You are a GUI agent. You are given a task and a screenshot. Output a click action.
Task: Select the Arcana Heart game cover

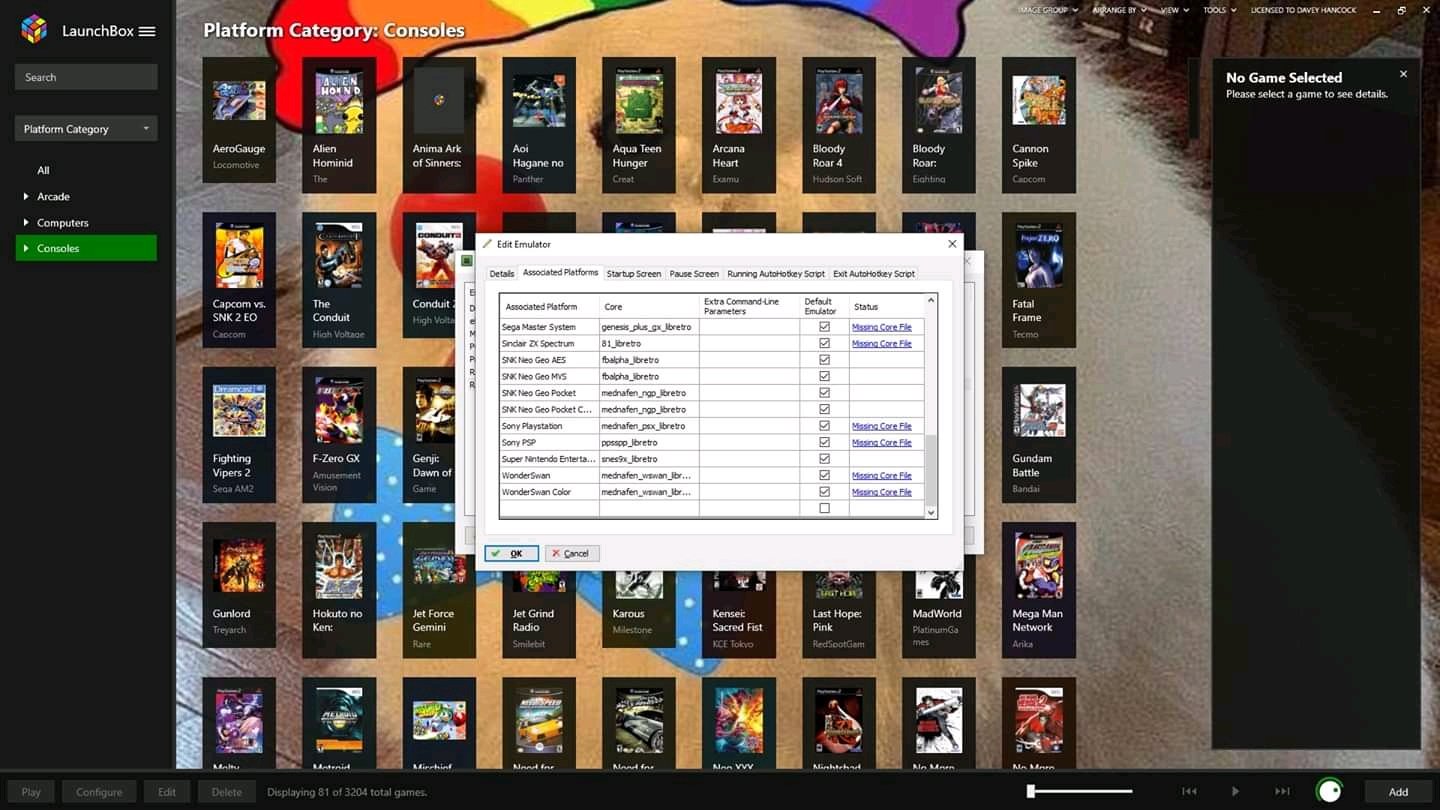(739, 101)
